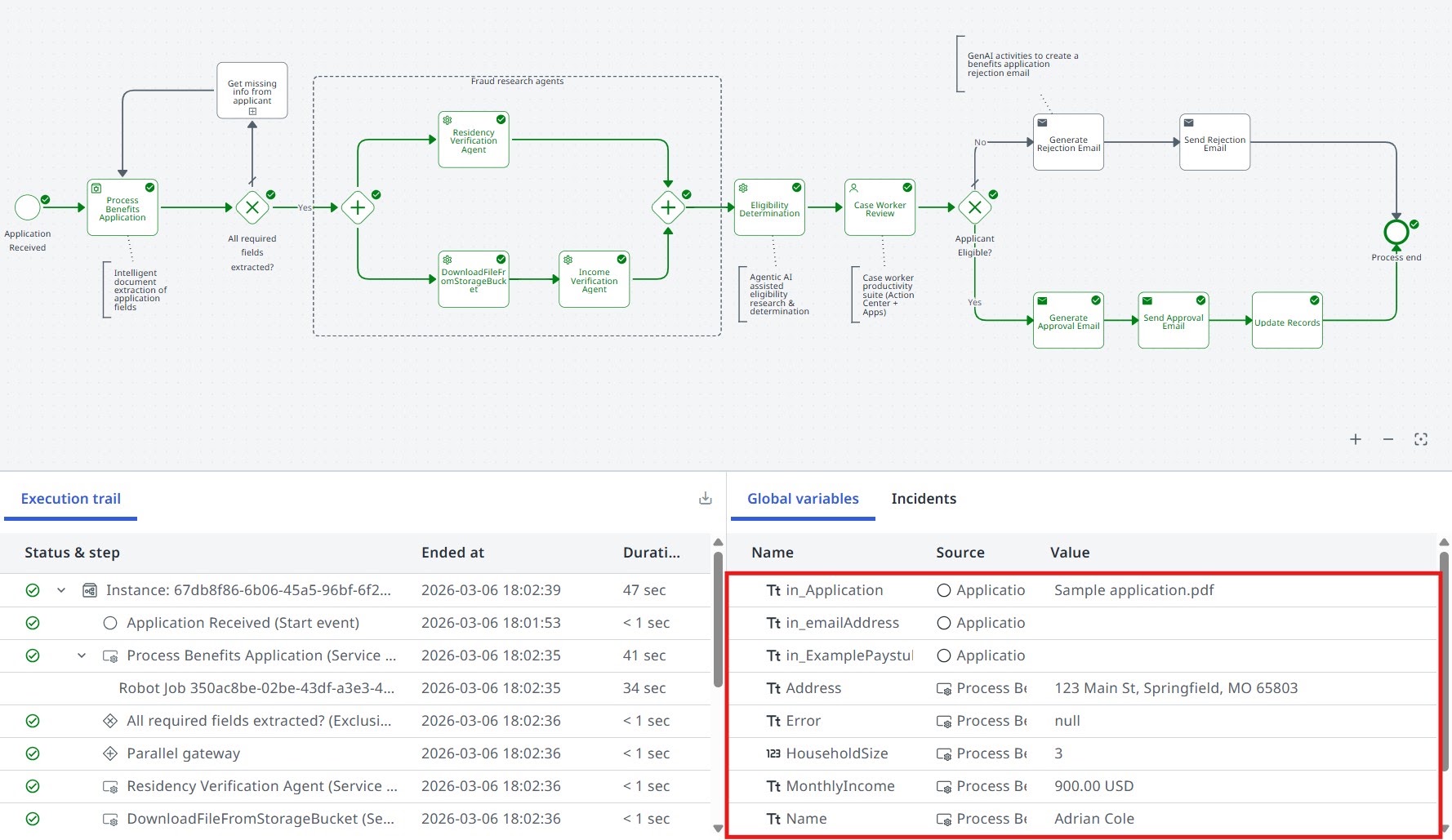Viewport: 1452px width, 840px height.
Task: Click the zoom out minus icon on canvas
Action: (1388, 439)
